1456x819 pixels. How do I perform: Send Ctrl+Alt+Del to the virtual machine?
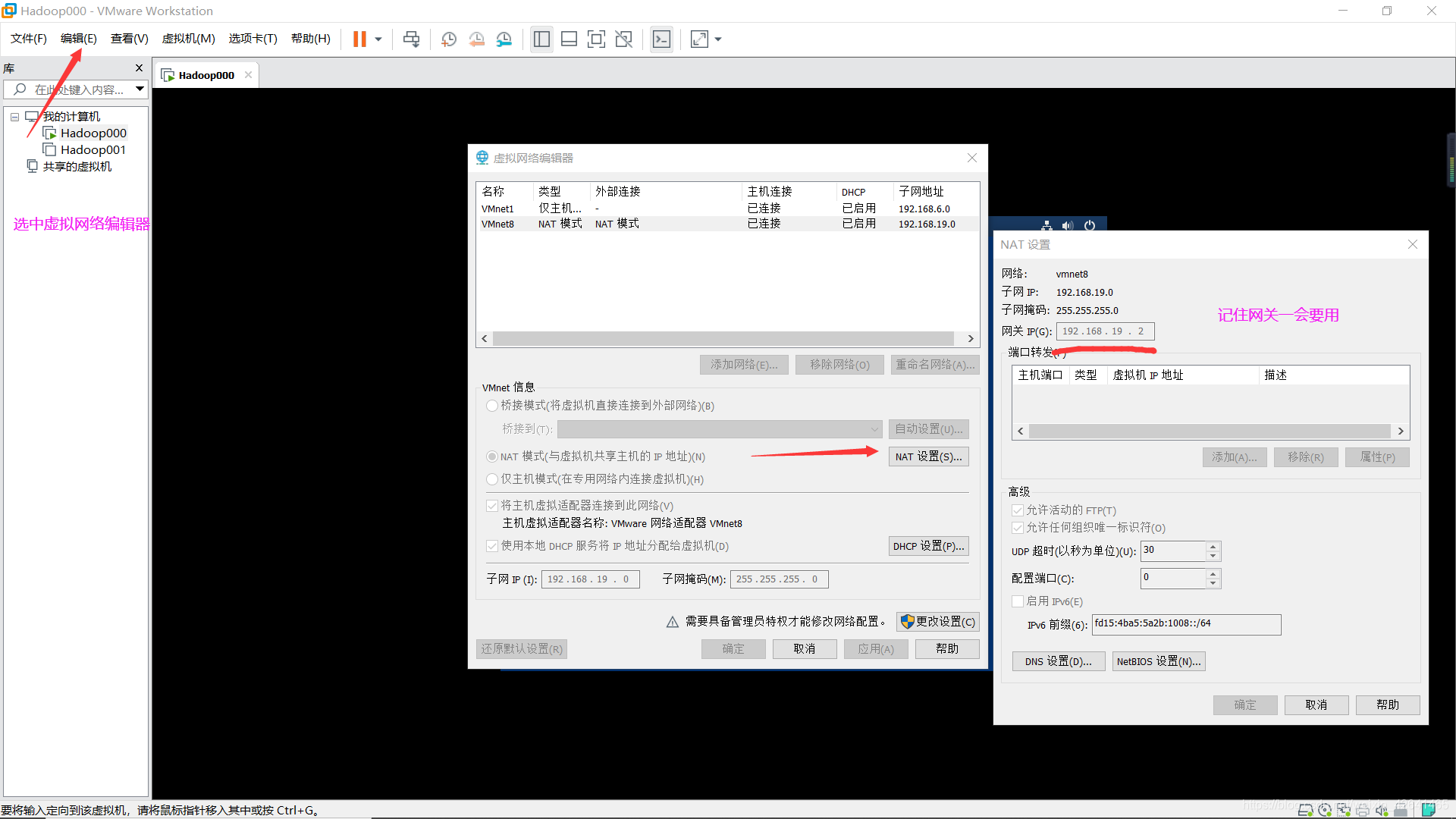[x=411, y=39]
